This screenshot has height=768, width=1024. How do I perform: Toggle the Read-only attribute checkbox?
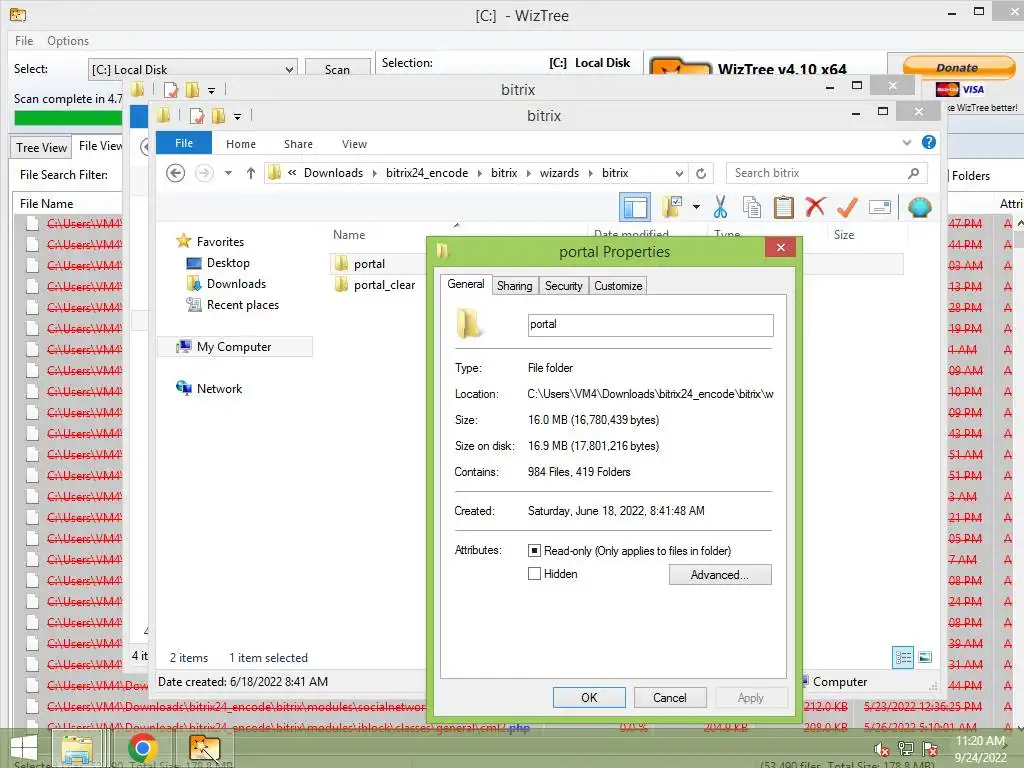534,551
